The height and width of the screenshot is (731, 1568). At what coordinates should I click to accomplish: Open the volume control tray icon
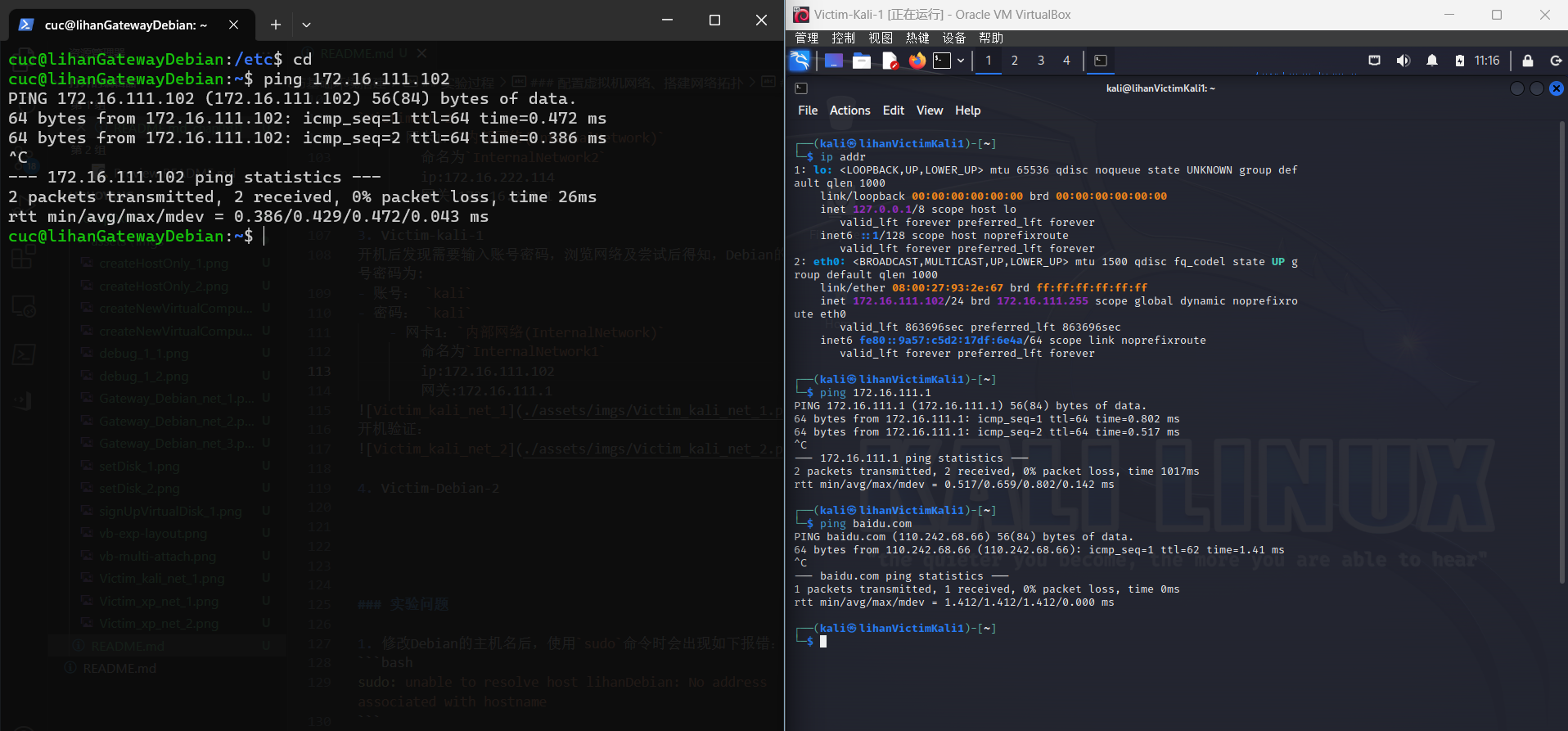point(1403,61)
